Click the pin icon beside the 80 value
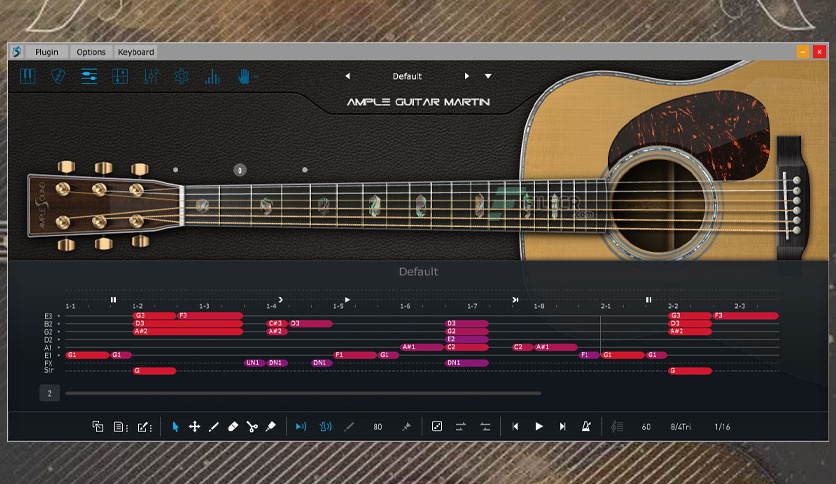The height and width of the screenshot is (484, 836). [406, 426]
